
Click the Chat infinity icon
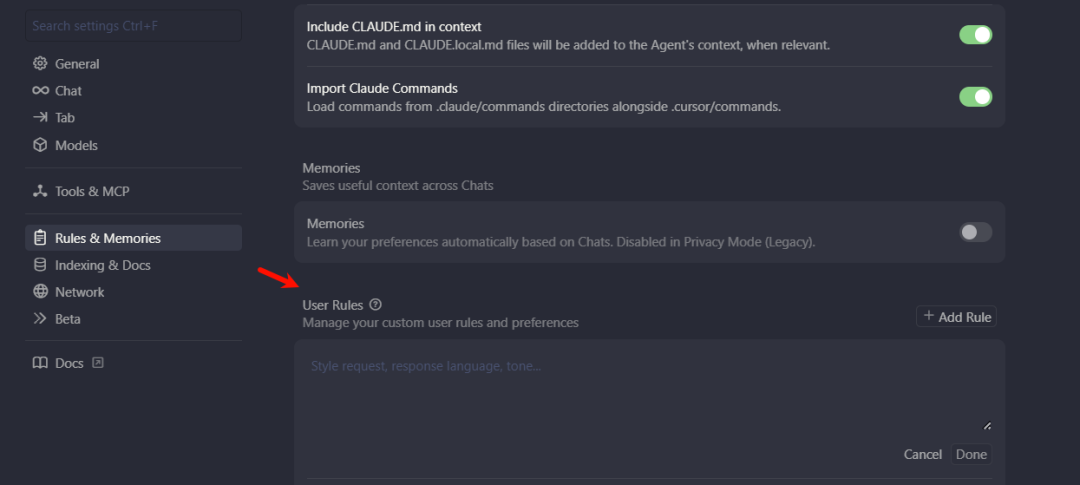tap(40, 91)
